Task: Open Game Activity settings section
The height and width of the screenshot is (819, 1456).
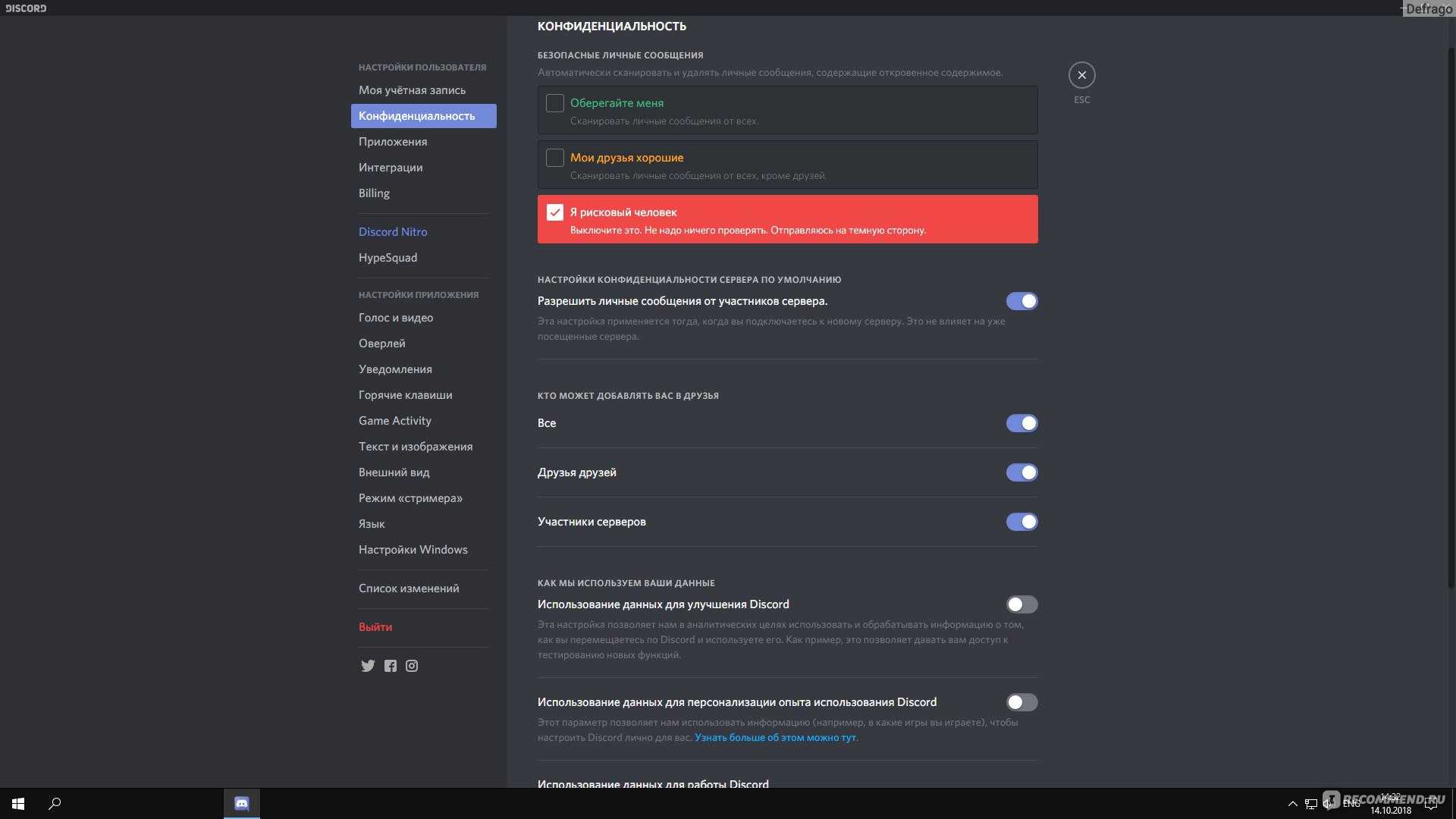Action: 394,421
